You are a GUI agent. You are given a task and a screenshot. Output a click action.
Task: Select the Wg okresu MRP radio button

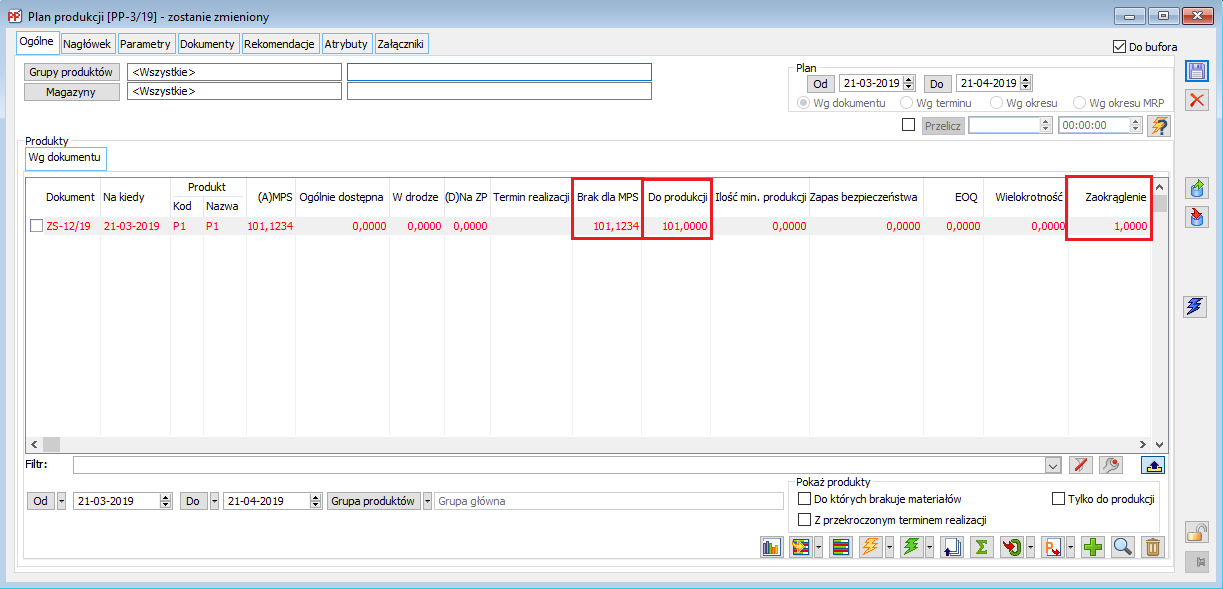coord(1079,103)
